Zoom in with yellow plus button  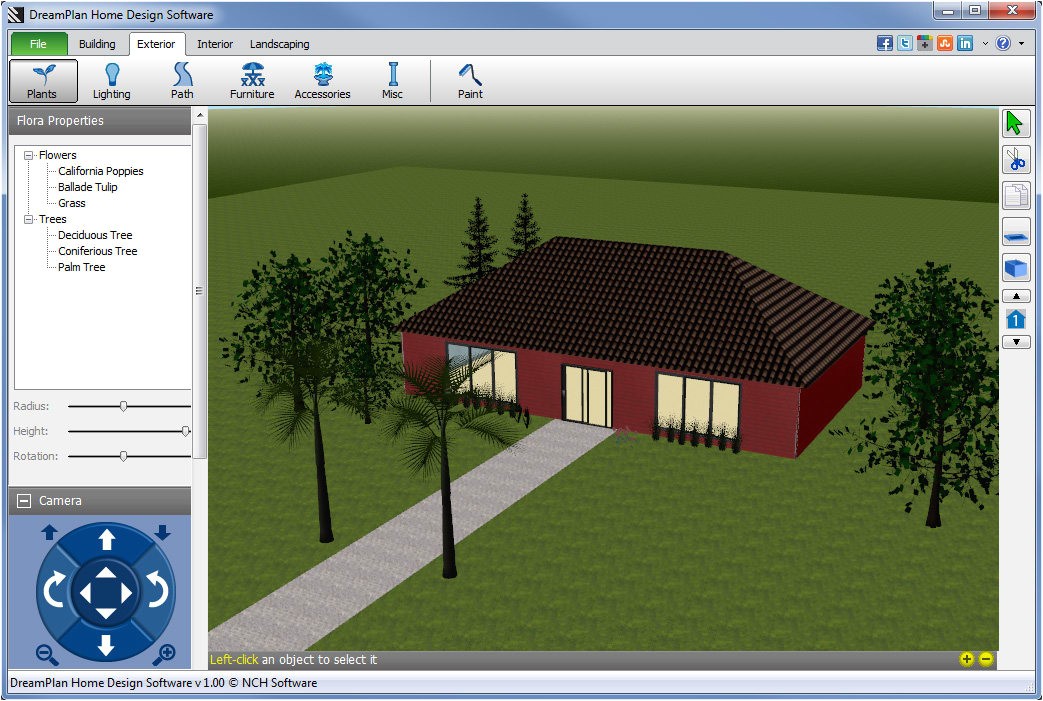pyautogui.click(x=966, y=659)
